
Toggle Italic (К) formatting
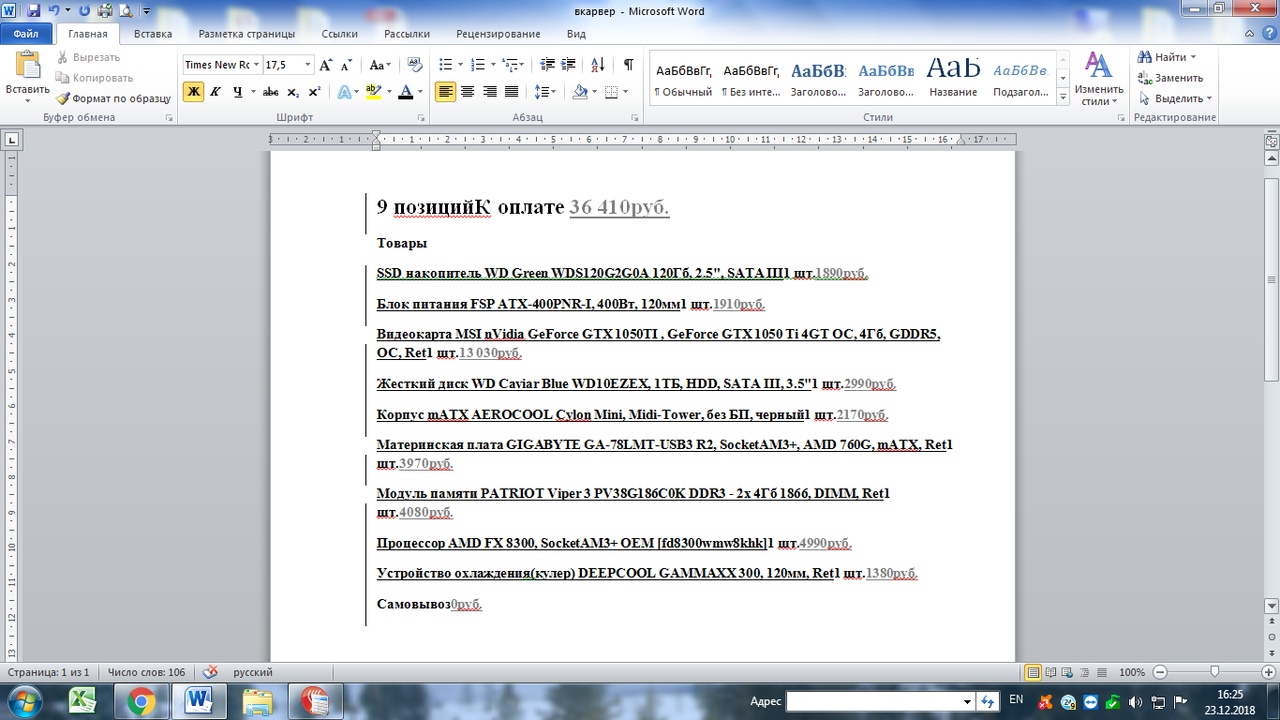click(x=215, y=92)
